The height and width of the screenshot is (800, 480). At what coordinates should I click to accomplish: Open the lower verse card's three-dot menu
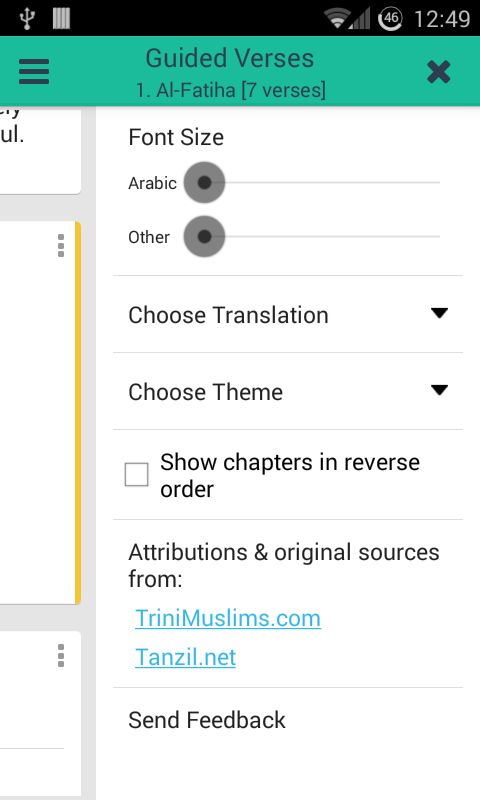click(x=61, y=656)
